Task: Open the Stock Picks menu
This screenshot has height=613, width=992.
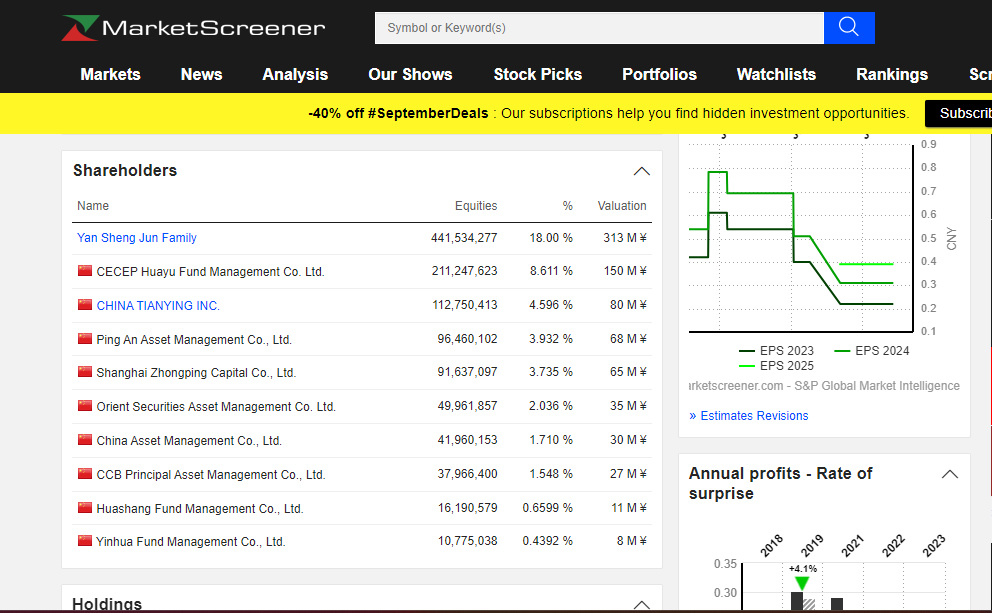Action: (538, 75)
